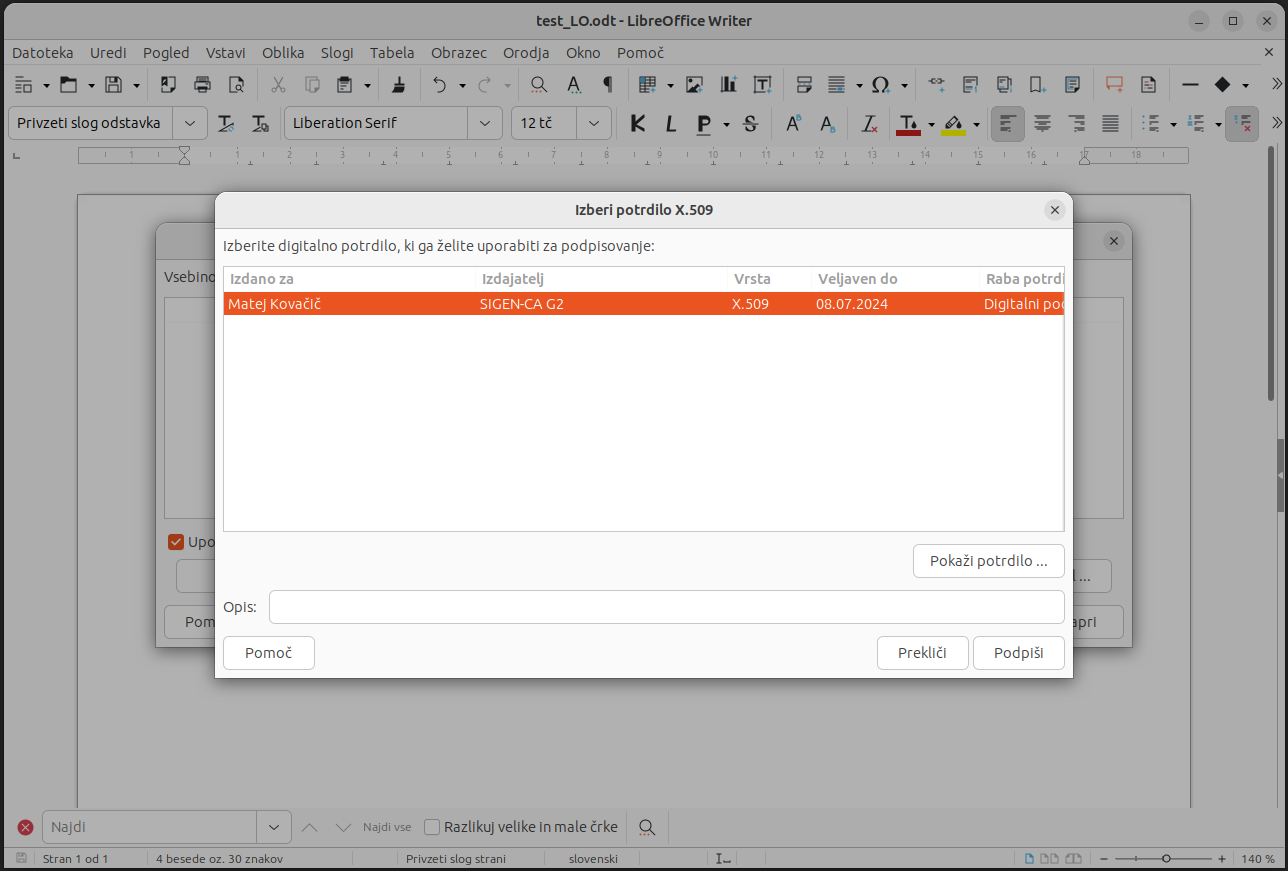Click the Open document folder icon

[68, 85]
